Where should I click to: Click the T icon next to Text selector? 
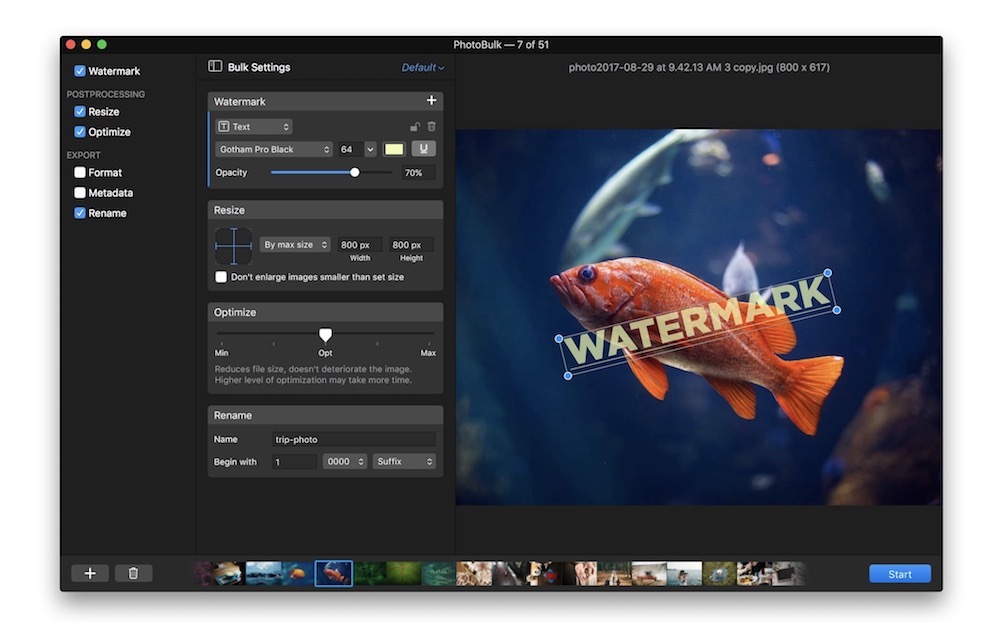tap(226, 126)
